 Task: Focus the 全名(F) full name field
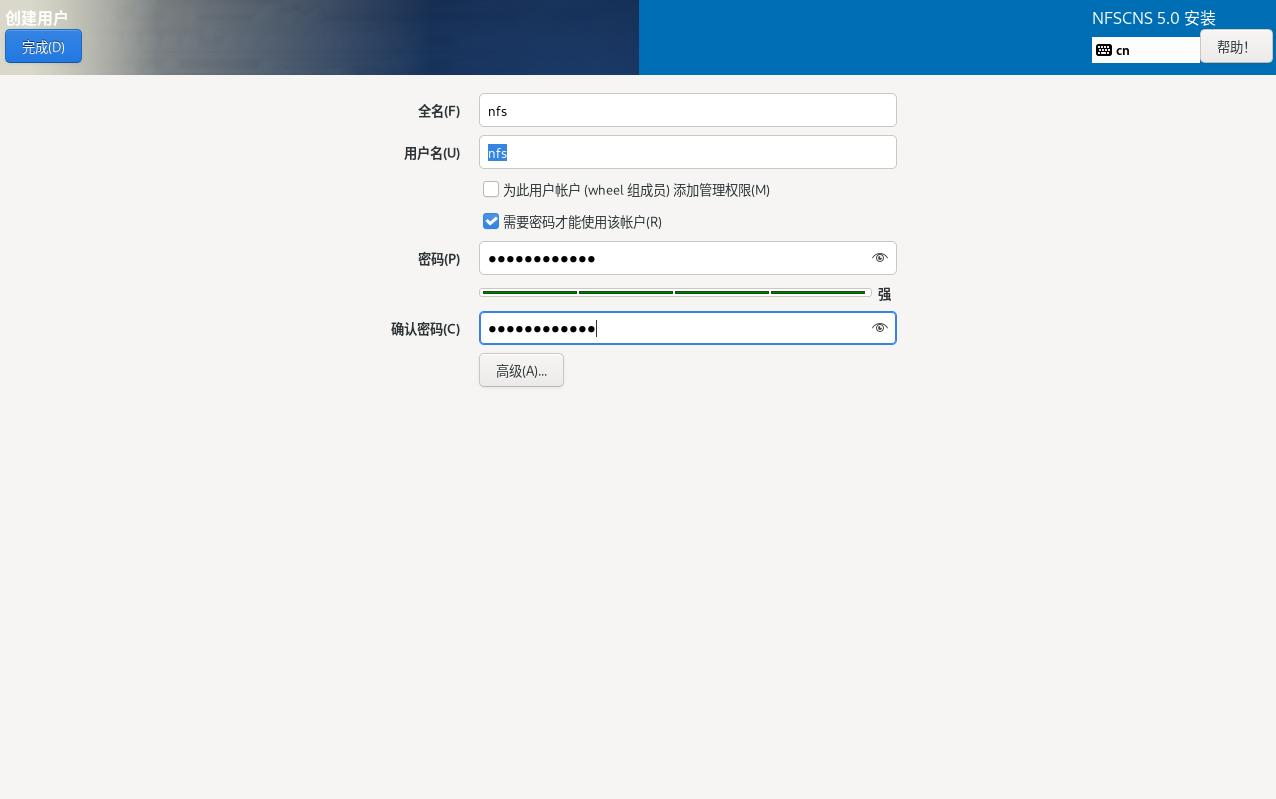688,110
